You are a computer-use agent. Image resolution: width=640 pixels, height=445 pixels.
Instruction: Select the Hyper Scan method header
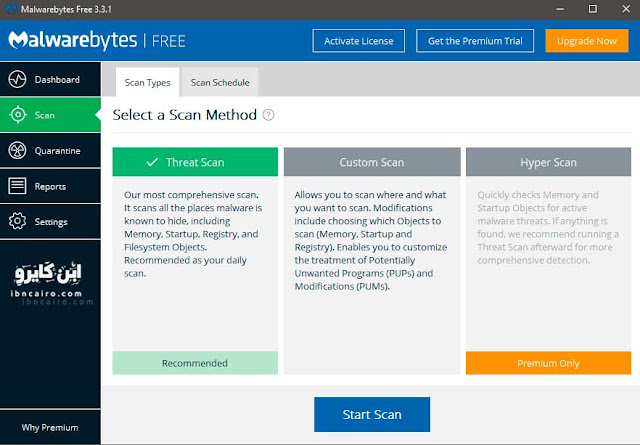tap(548, 162)
